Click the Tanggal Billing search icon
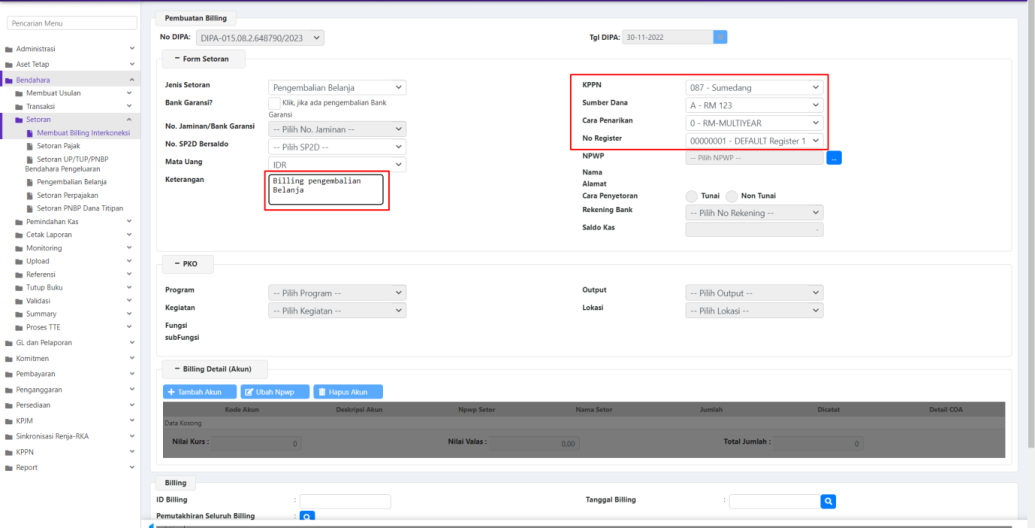 [828, 501]
